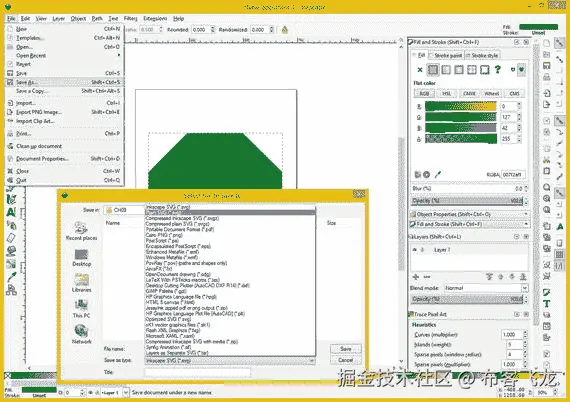Image resolution: width=570 pixels, height=402 pixels.
Task: Toggle the lock icon beside Randomized field
Action: click(285, 30)
